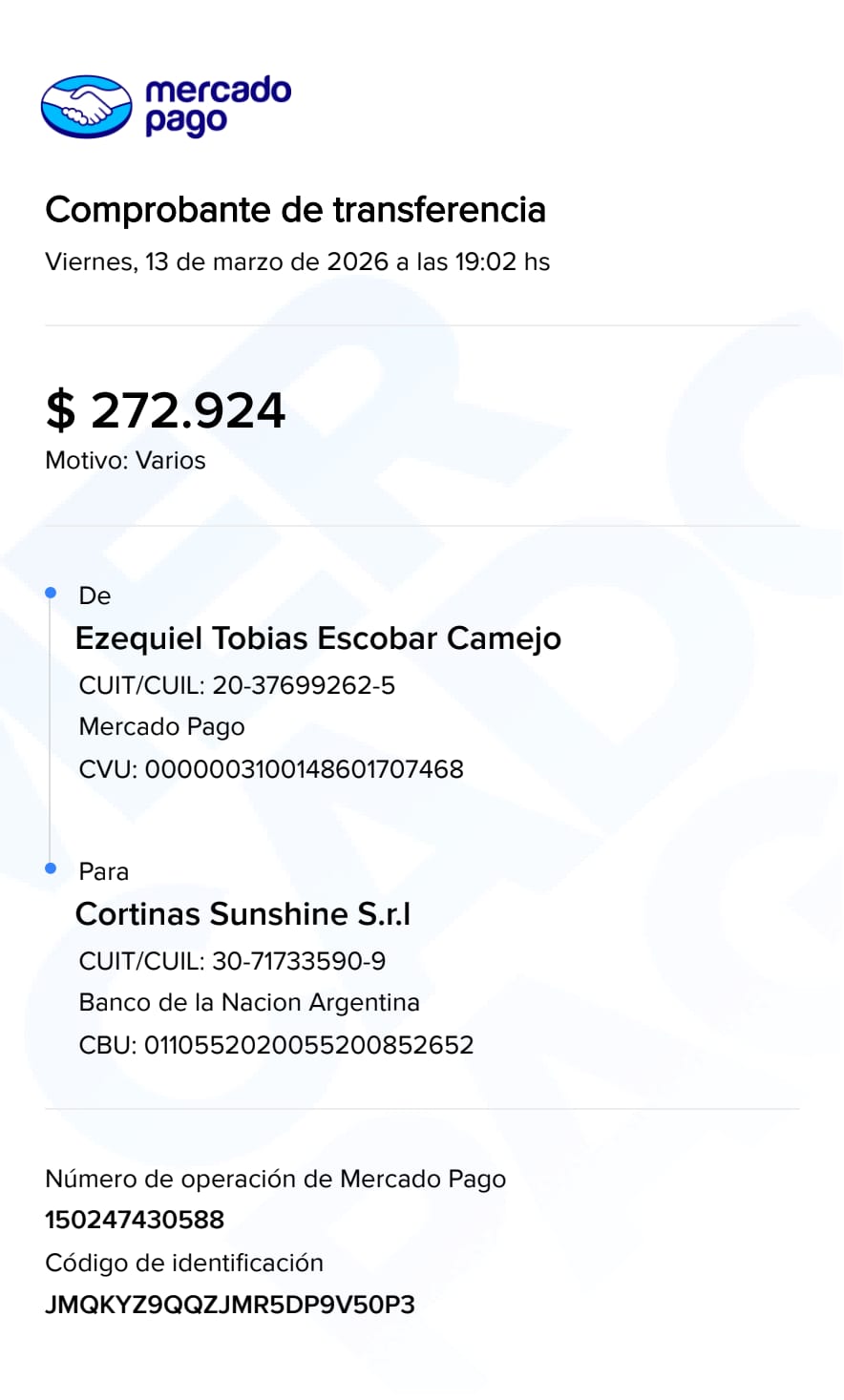
Task: Click the sender CUIT/CUIL 20-37699262-5
Action: pyautogui.click(x=237, y=685)
